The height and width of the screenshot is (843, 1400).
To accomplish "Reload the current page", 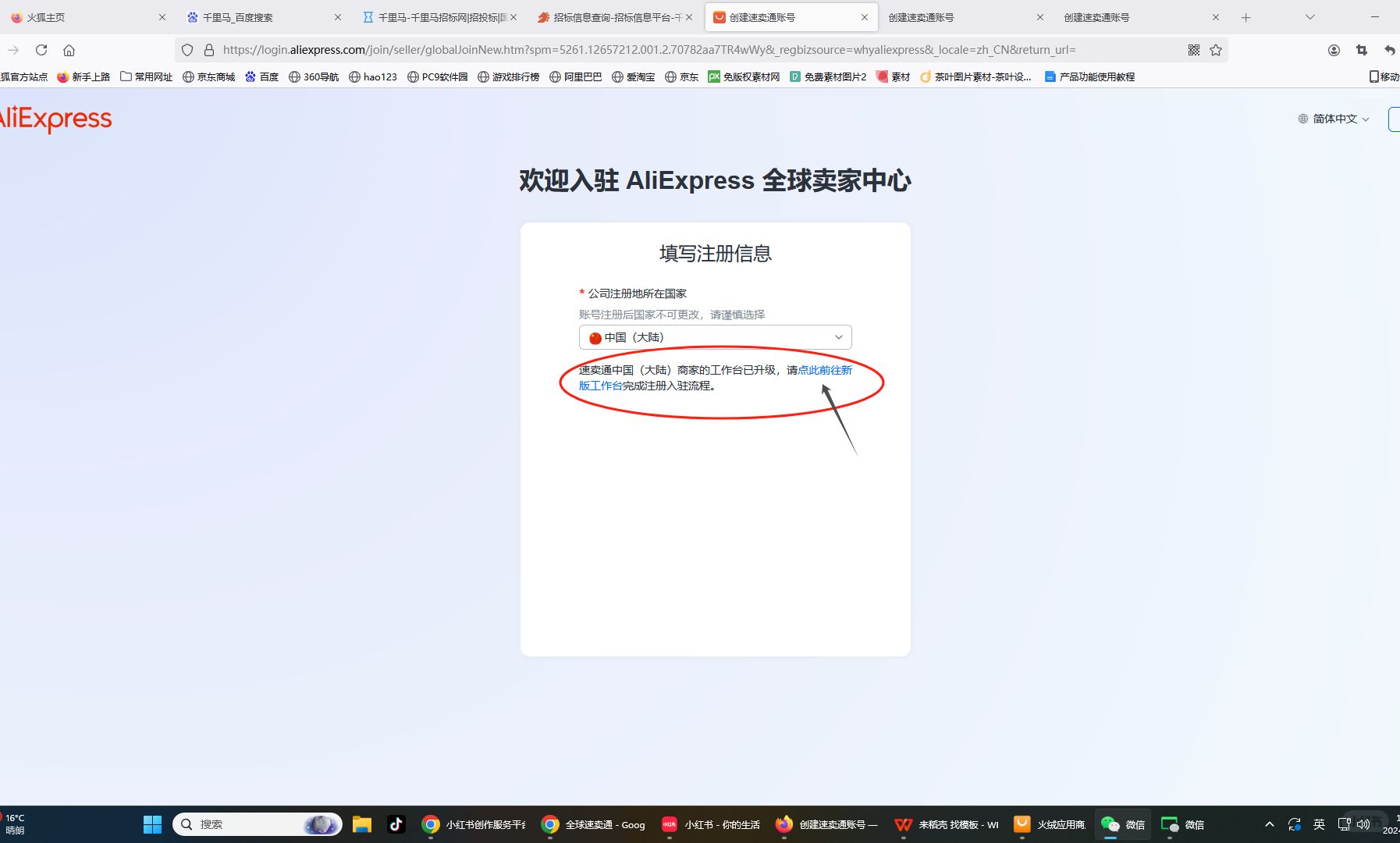I will point(41,50).
